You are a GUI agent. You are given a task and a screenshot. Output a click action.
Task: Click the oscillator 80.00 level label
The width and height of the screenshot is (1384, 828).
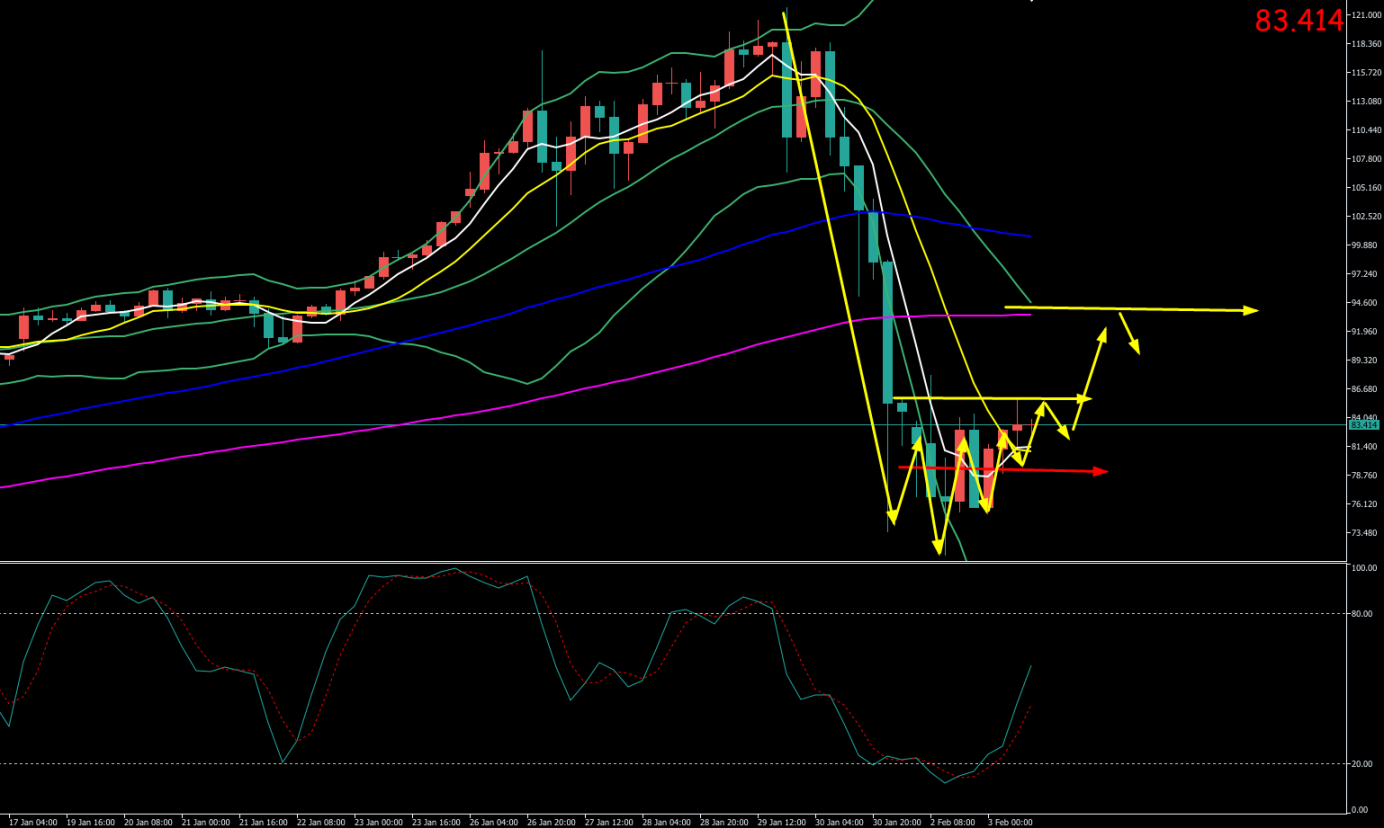click(1360, 614)
